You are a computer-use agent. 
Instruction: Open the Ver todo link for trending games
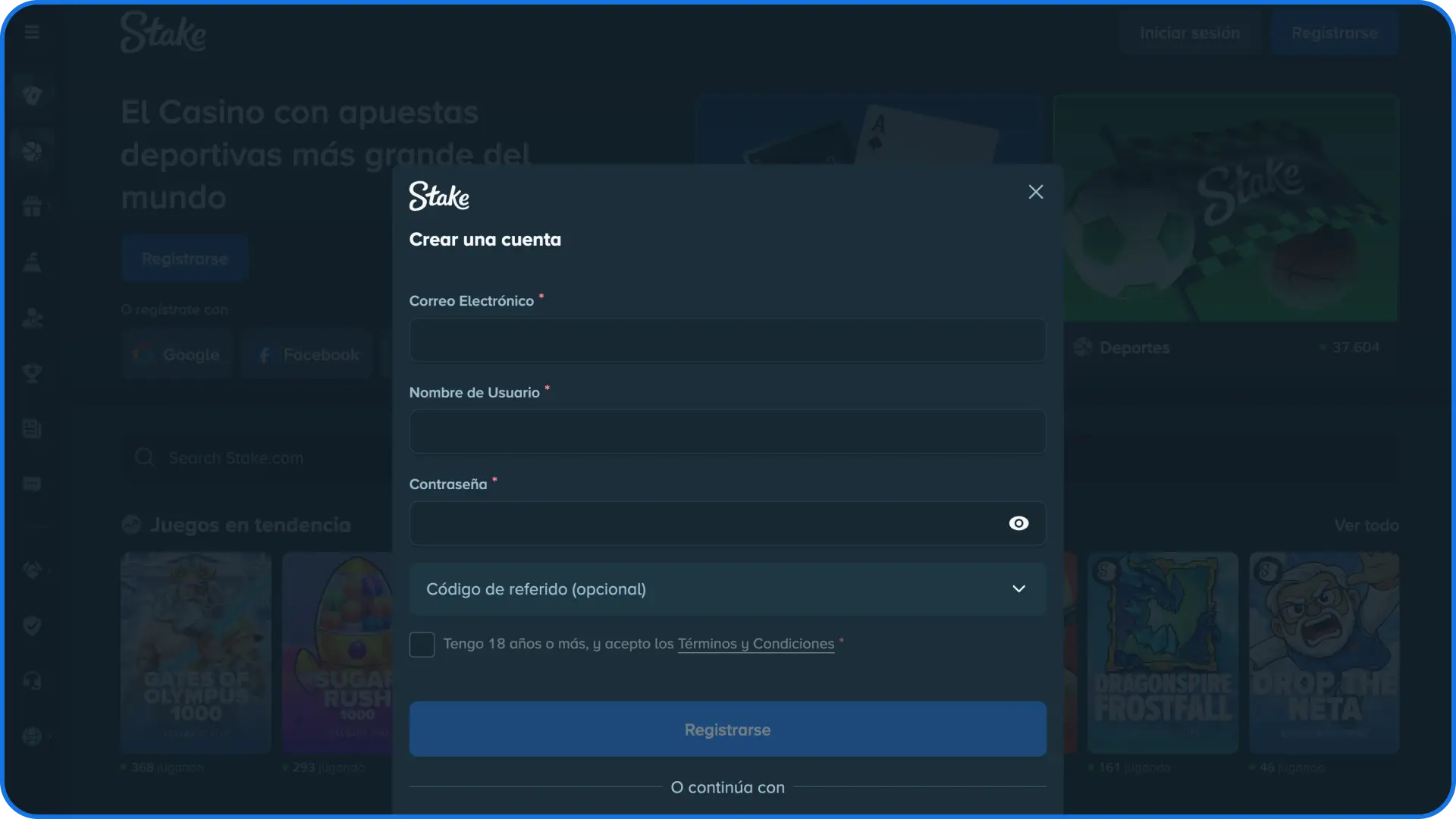click(x=1367, y=525)
